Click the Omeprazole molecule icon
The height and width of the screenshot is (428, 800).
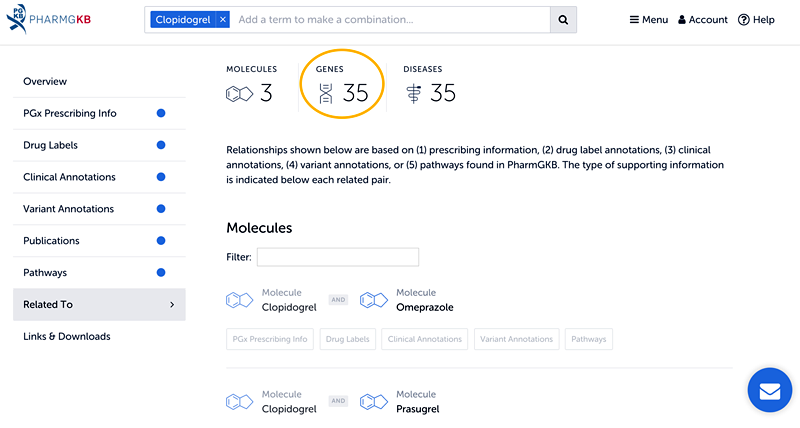pos(373,300)
